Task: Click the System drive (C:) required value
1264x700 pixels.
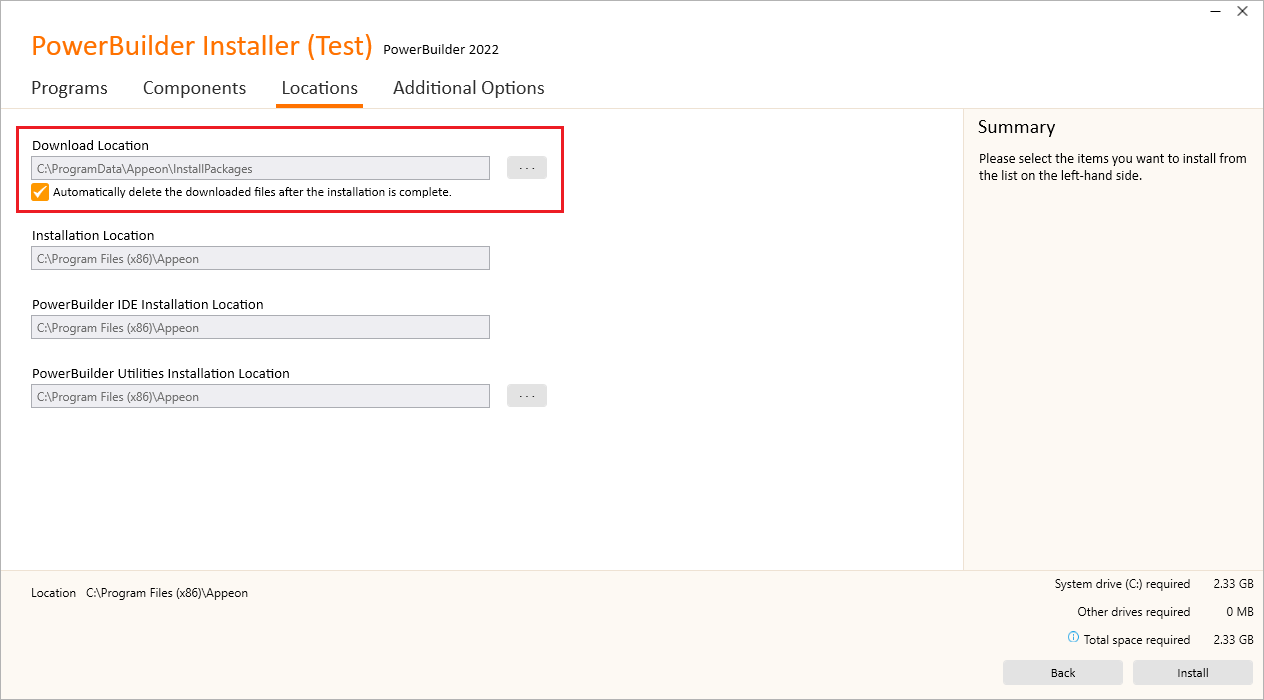Action: click(1237, 584)
